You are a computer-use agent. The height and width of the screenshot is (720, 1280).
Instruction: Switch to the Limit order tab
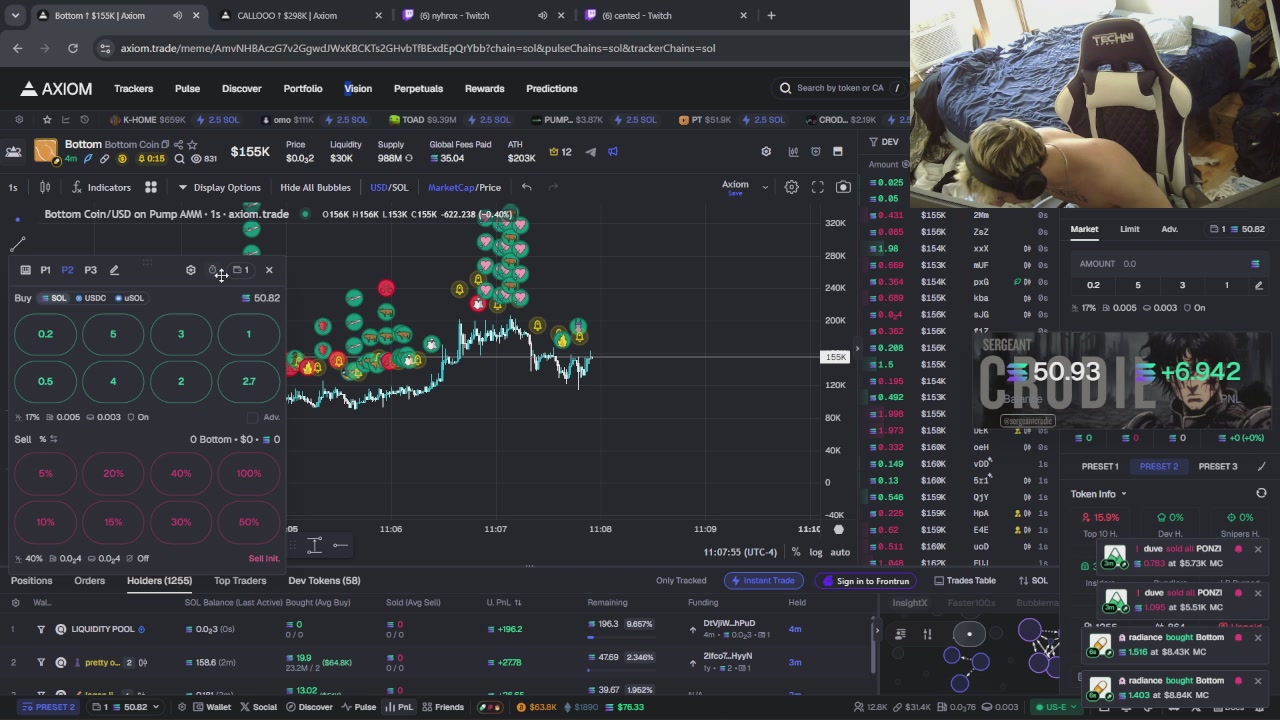1129,229
